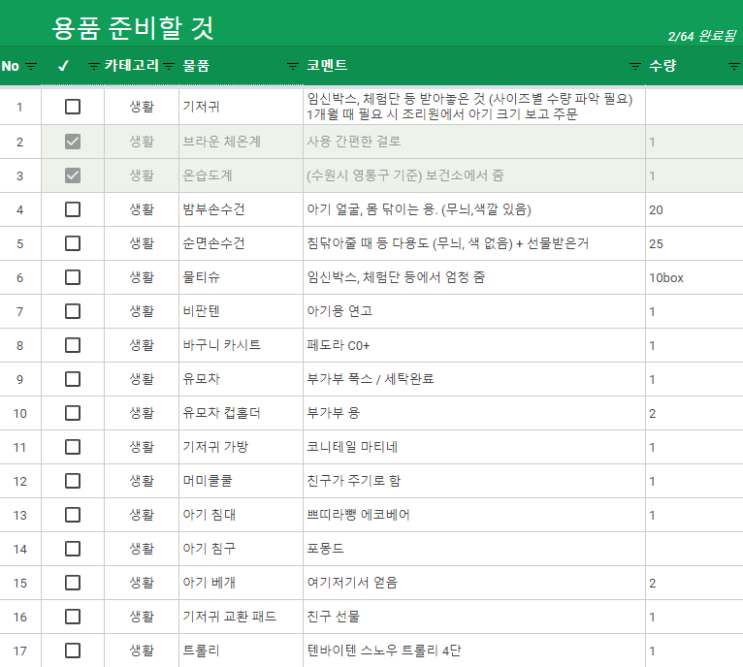Open the filter icon on the 카테고리 column

click(x=169, y=66)
